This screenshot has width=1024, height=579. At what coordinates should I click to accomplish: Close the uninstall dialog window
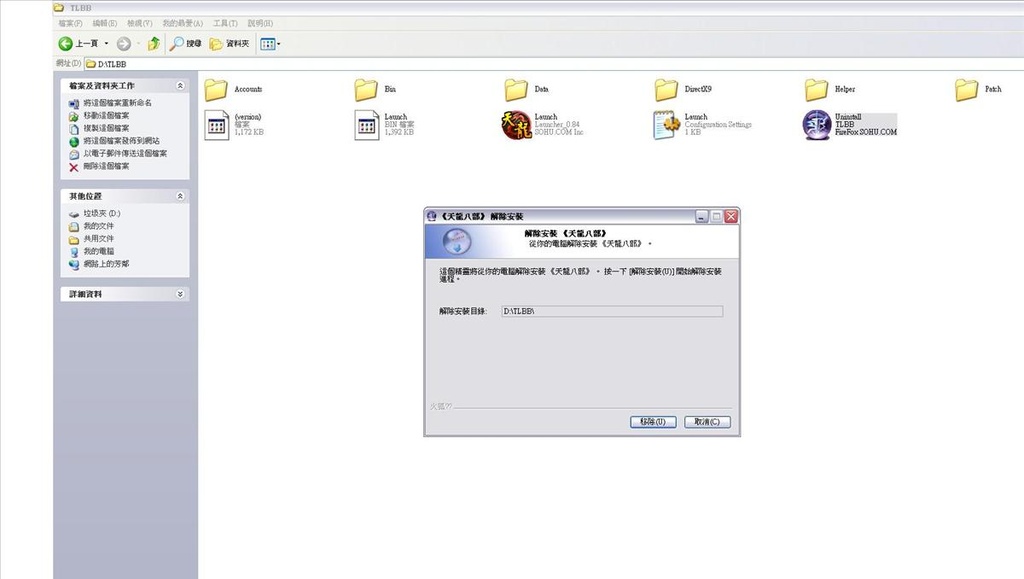(x=731, y=216)
